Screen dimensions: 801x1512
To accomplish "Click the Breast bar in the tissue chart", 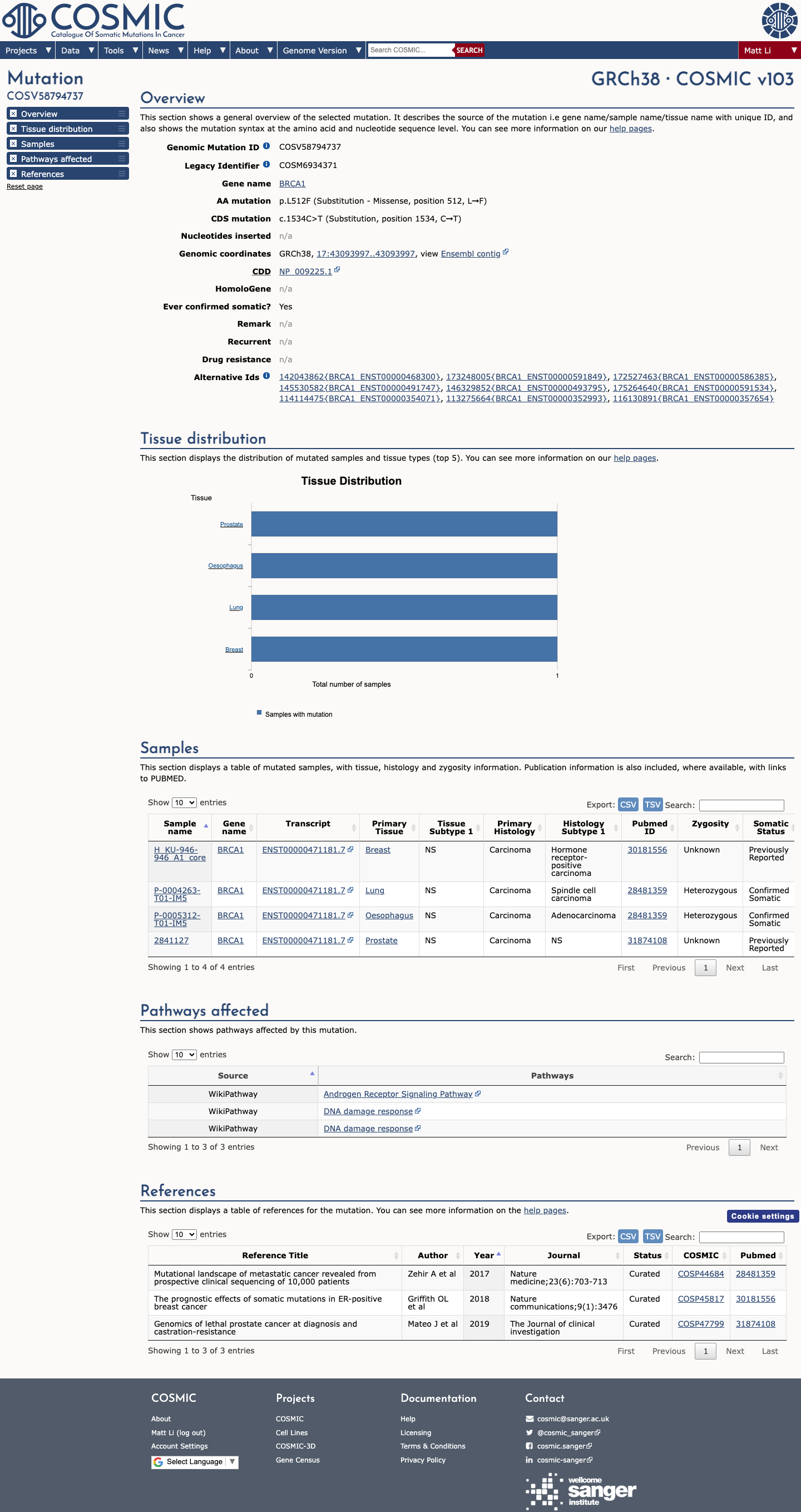I will click(x=404, y=649).
